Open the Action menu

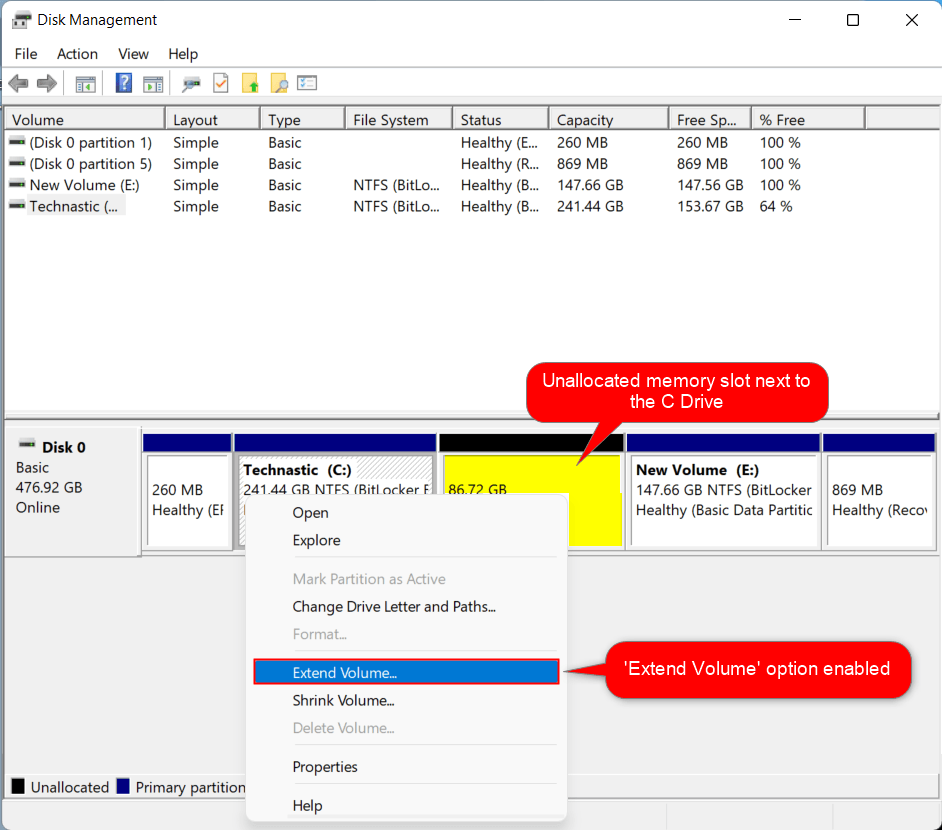coord(77,54)
